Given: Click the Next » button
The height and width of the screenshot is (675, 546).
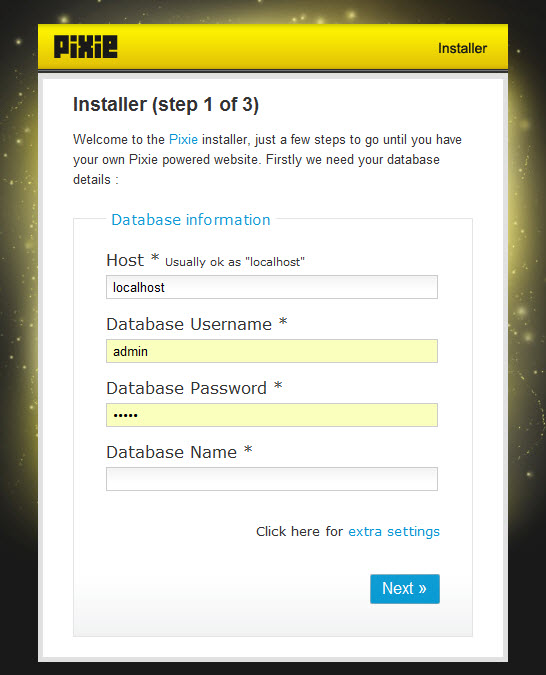Looking at the screenshot, I should (405, 588).
